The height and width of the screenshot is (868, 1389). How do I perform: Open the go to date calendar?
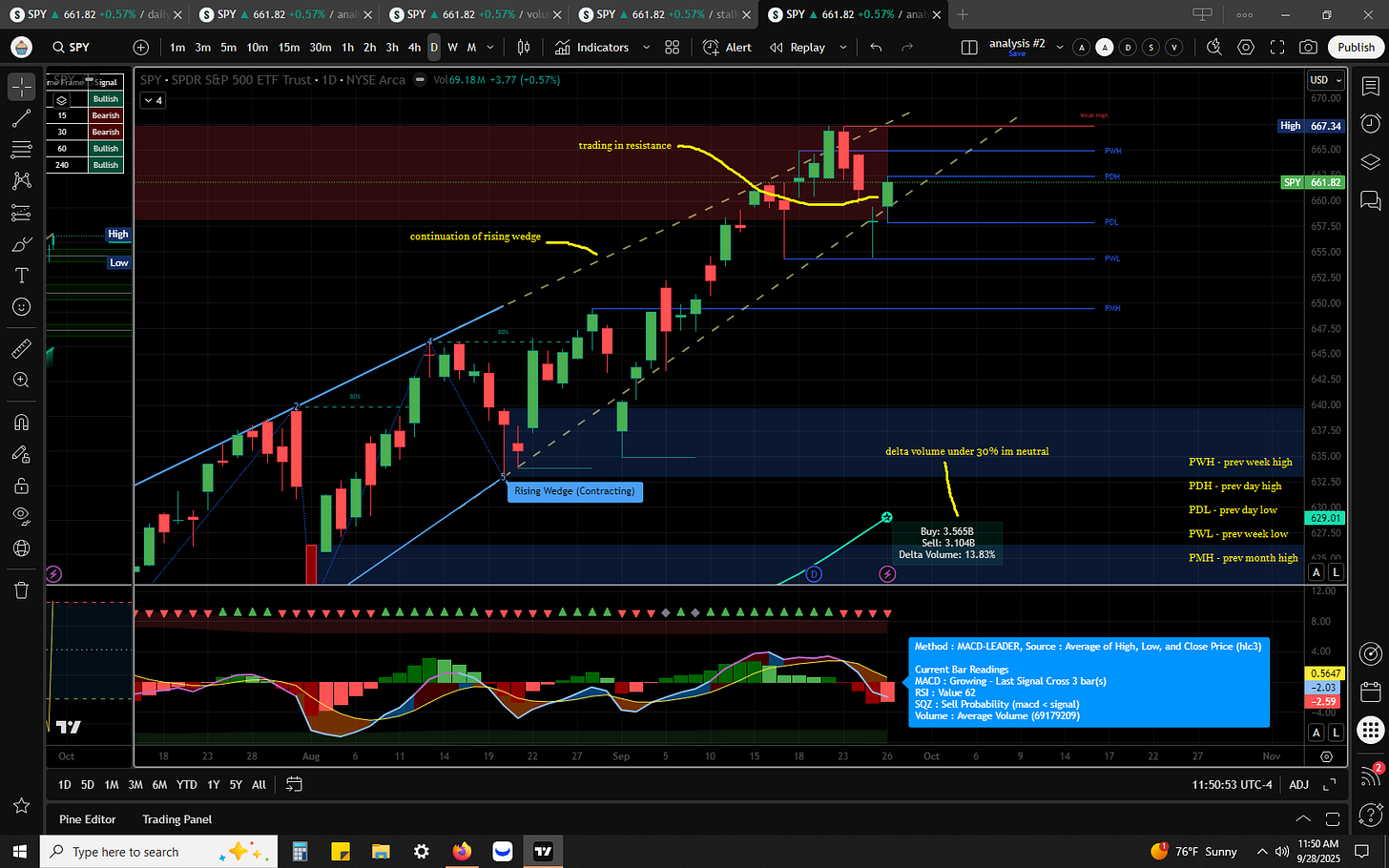294,784
